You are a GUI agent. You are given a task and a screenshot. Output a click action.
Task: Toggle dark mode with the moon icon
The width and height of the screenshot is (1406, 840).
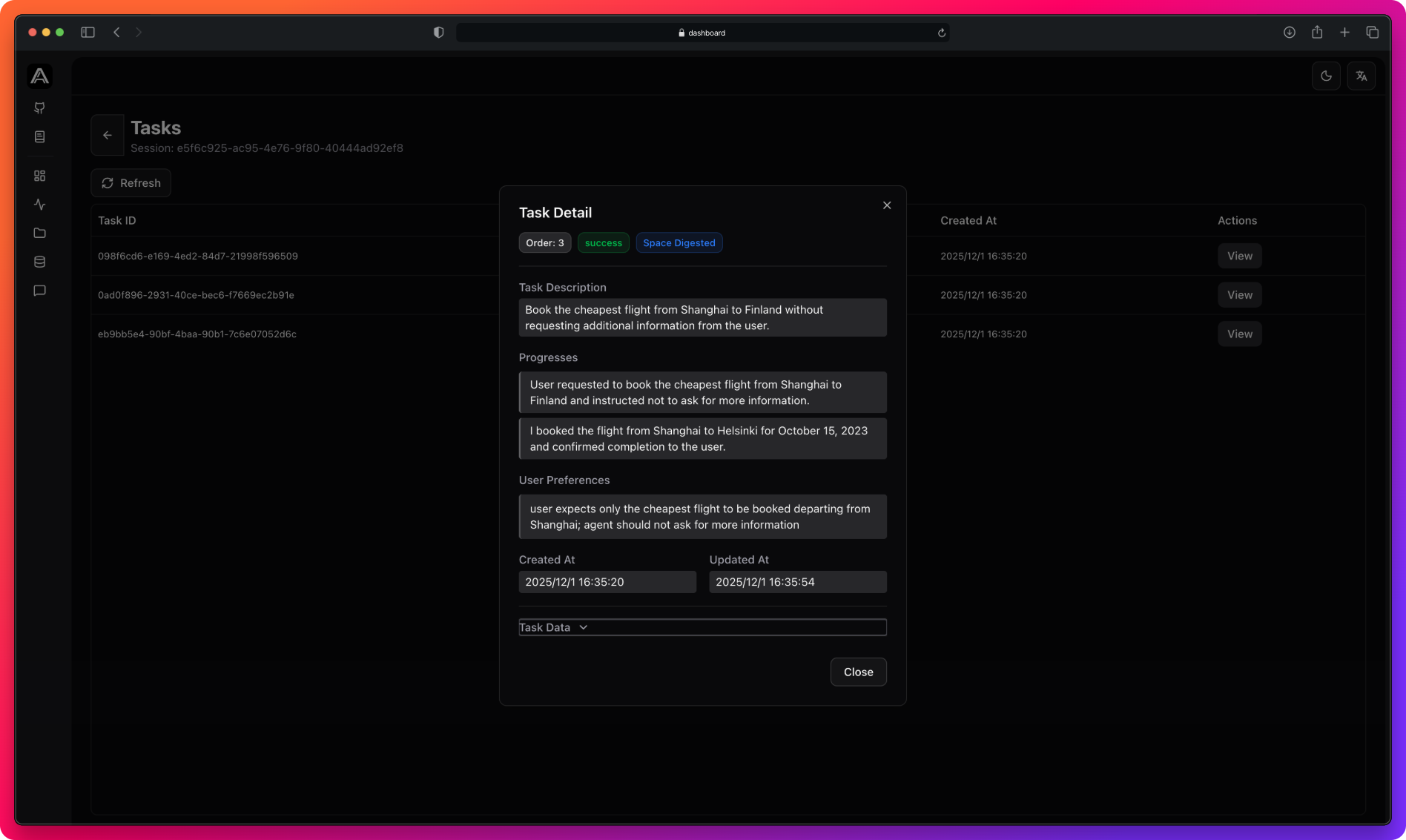(1326, 75)
